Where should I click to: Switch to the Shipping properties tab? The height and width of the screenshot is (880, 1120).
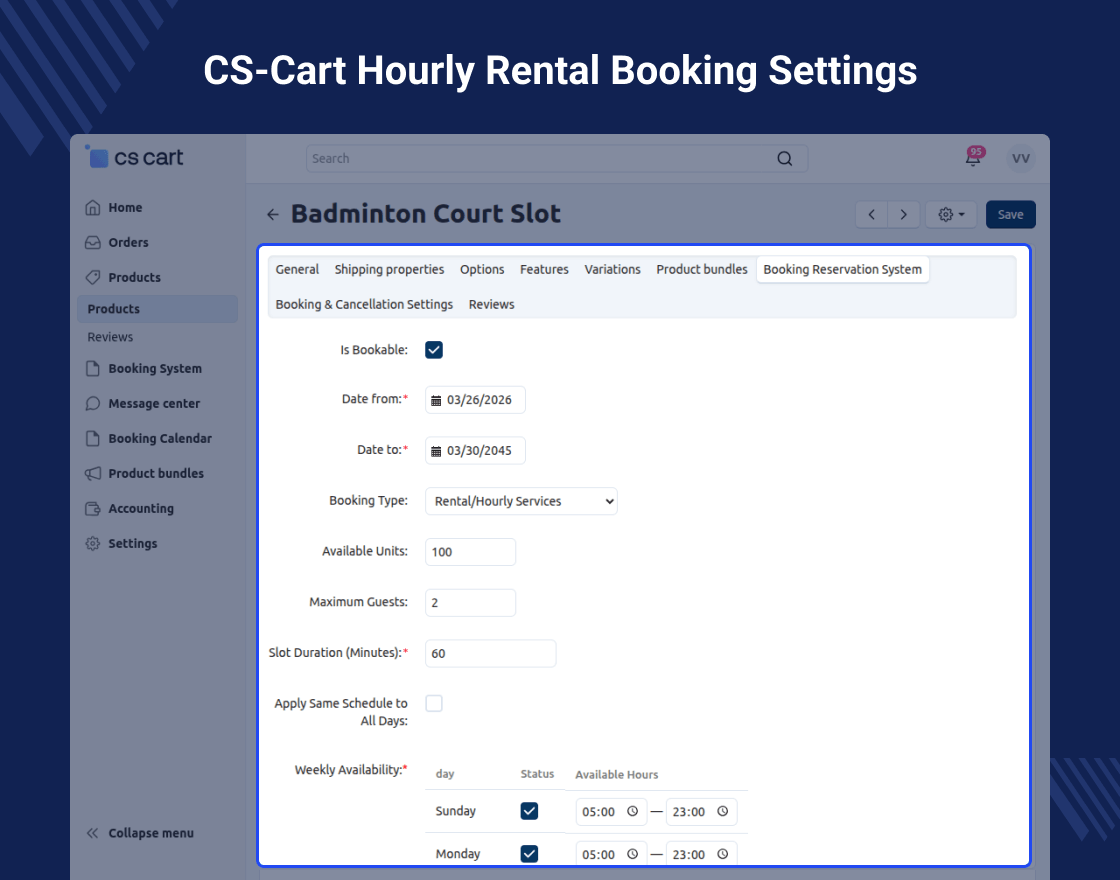389,270
